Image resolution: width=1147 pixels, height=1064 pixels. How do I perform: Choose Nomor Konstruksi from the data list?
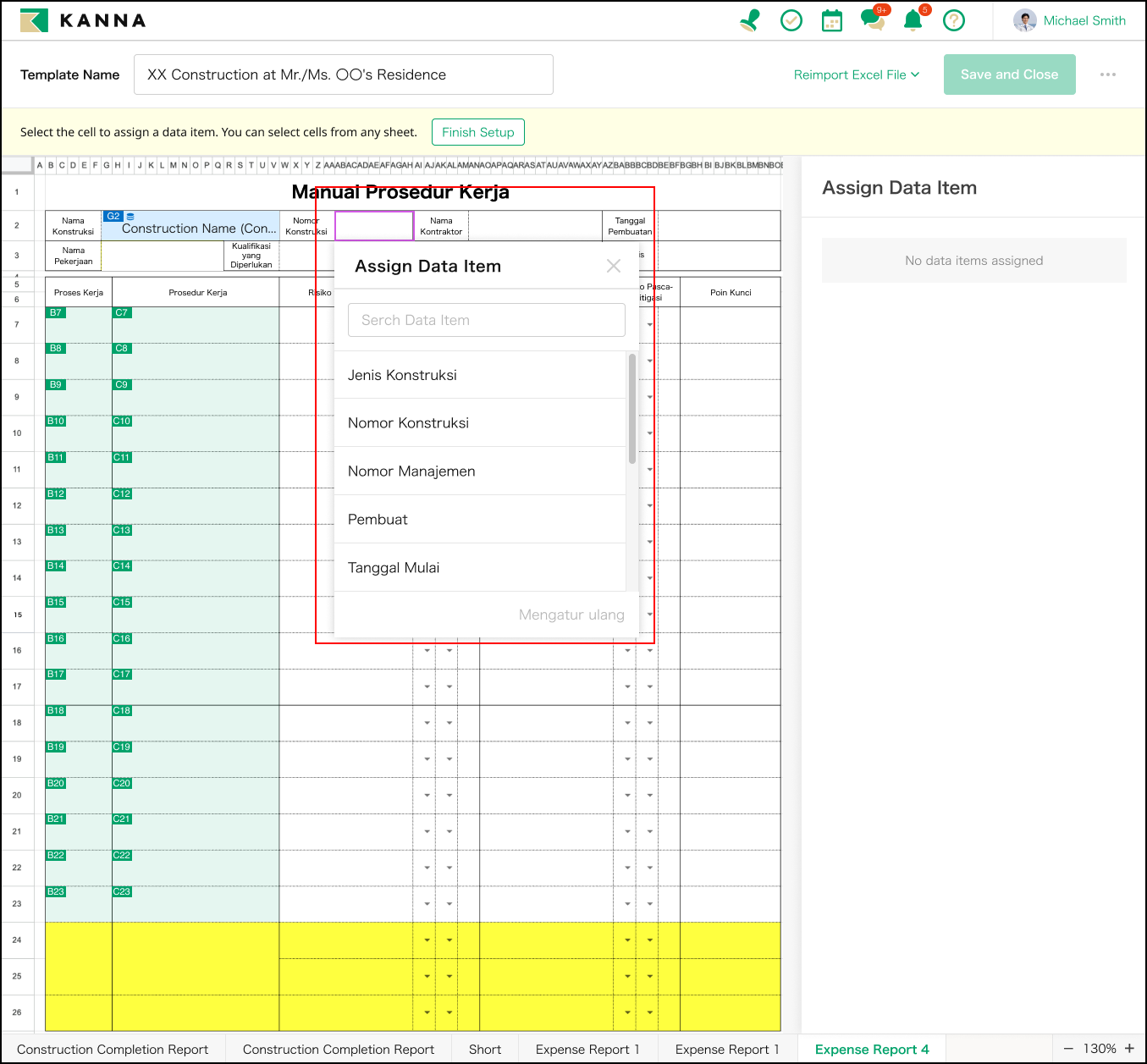(408, 423)
